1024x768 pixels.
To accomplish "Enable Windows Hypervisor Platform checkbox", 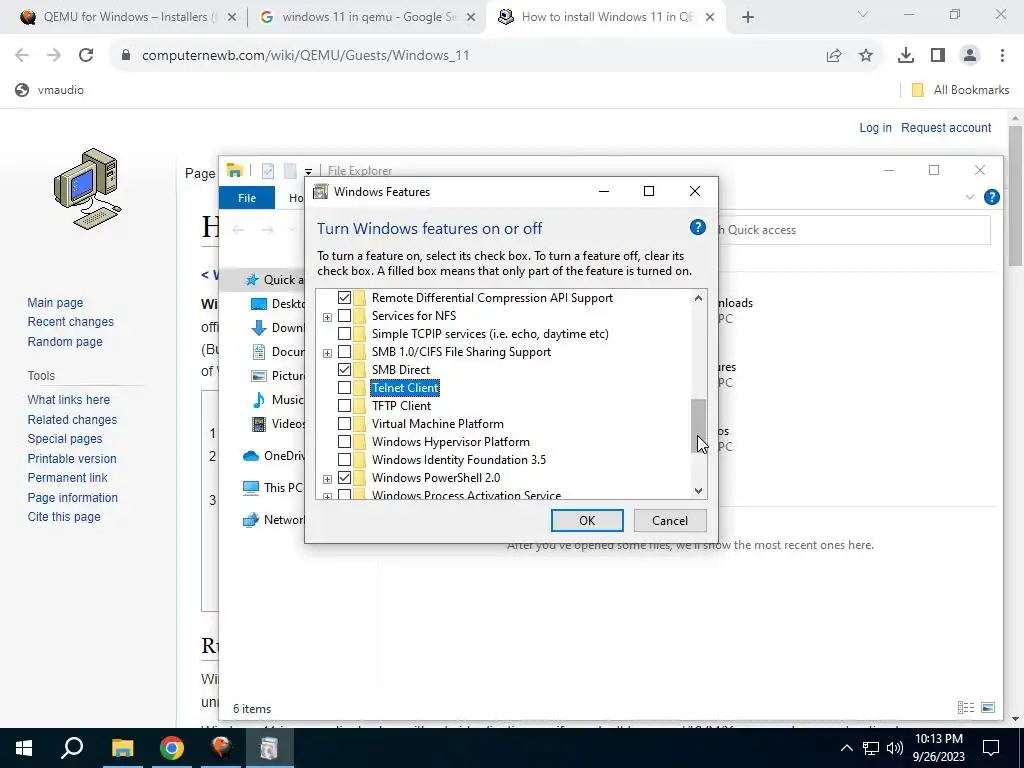I will pyautogui.click(x=344, y=442).
